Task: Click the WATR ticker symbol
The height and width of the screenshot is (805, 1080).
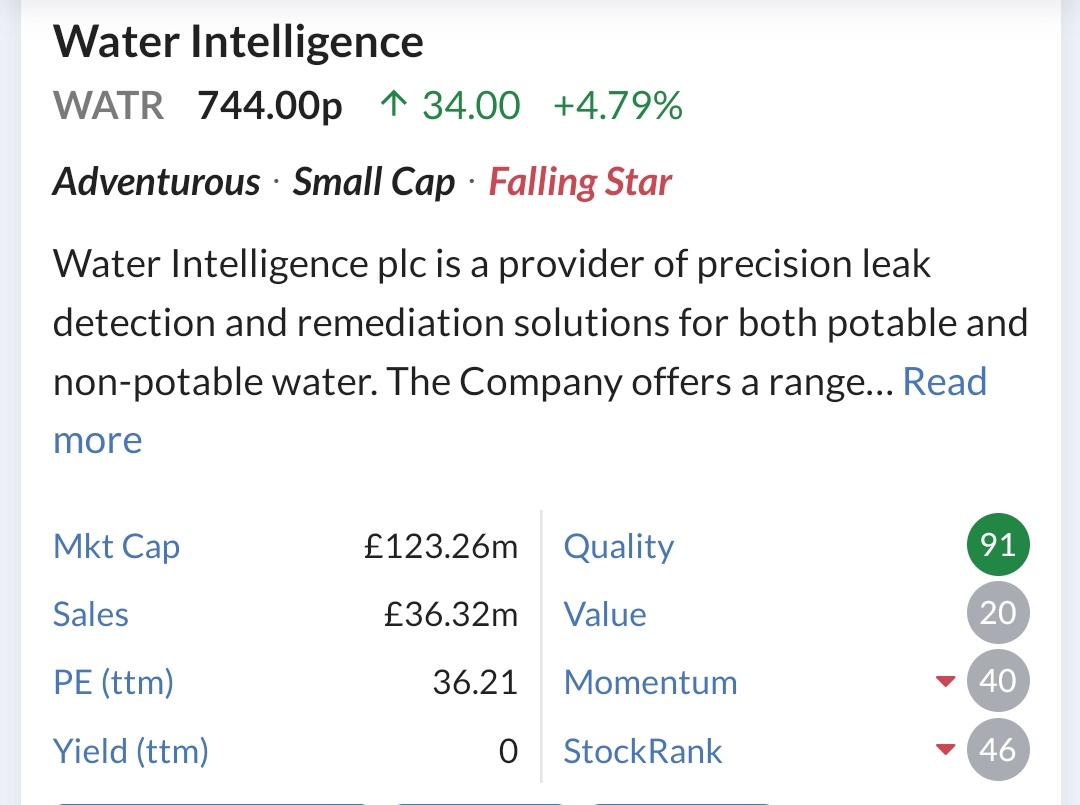Action: click(x=109, y=105)
